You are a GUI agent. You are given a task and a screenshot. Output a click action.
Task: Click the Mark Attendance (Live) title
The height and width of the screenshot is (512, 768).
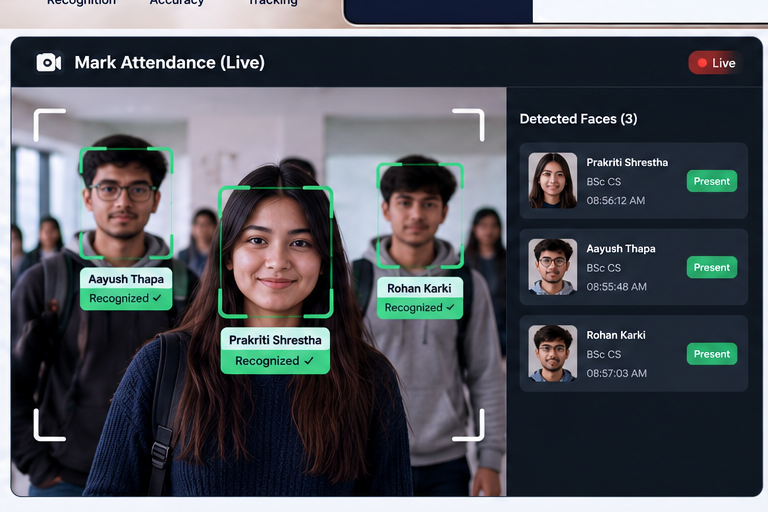tap(169, 63)
